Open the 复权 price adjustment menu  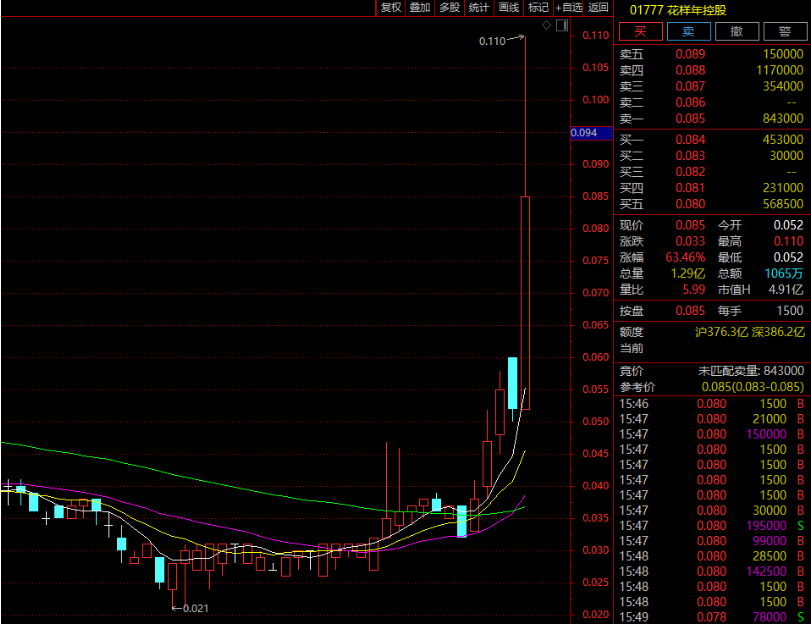390,8
